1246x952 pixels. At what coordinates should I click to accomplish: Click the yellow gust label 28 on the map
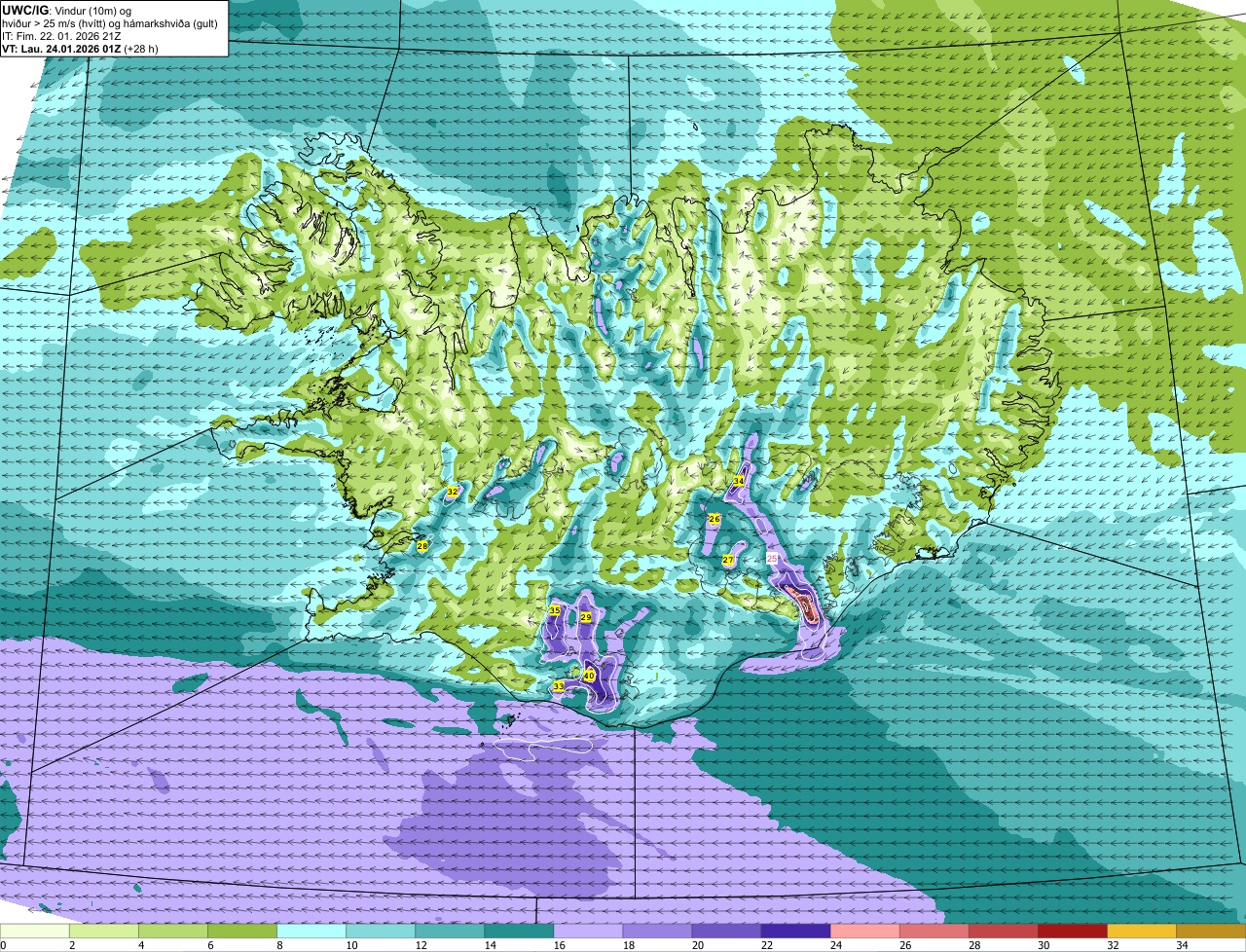[x=421, y=546]
